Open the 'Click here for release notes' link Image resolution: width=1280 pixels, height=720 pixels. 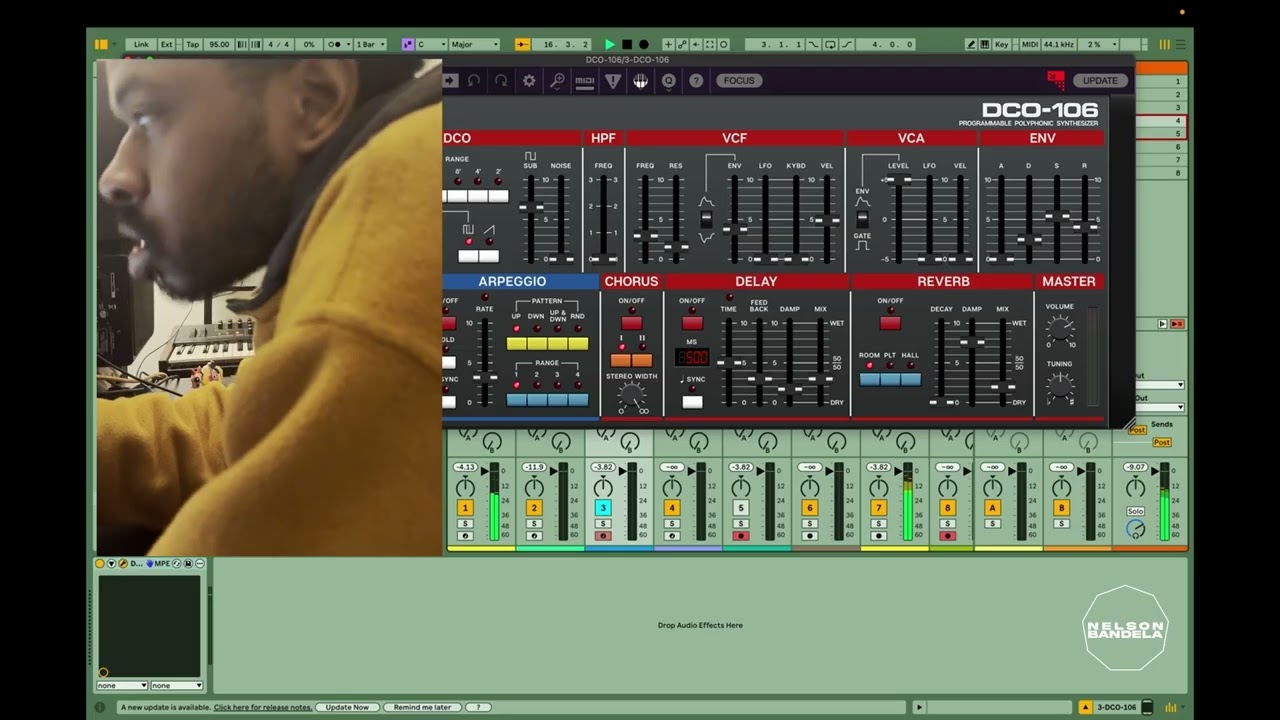pos(263,707)
